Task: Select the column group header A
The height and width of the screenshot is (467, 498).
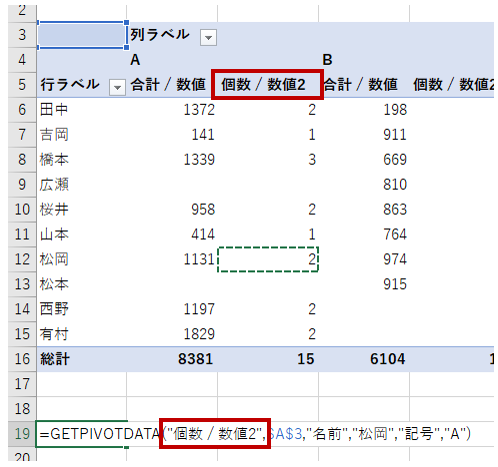Action: [135, 60]
